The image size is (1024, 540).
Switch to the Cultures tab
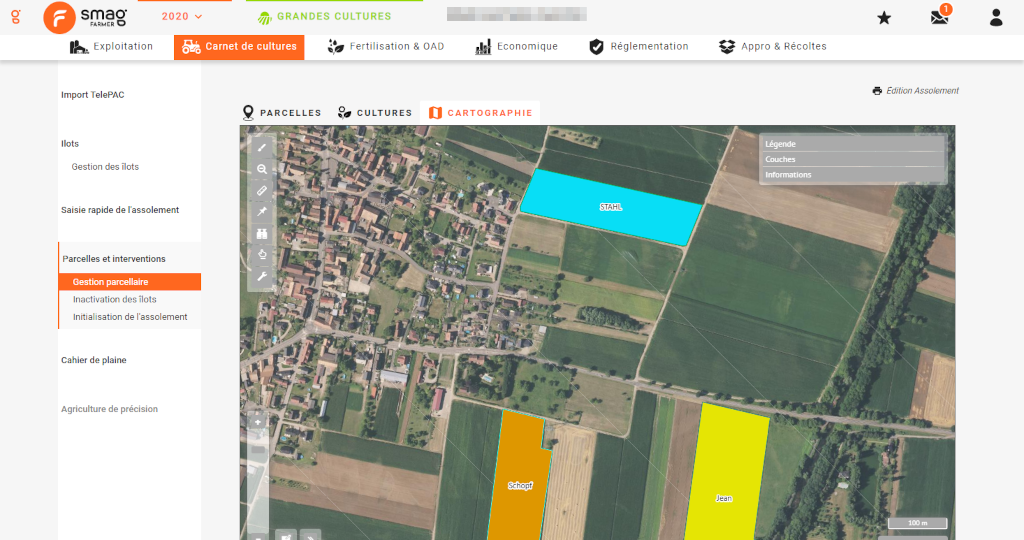(375, 113)
